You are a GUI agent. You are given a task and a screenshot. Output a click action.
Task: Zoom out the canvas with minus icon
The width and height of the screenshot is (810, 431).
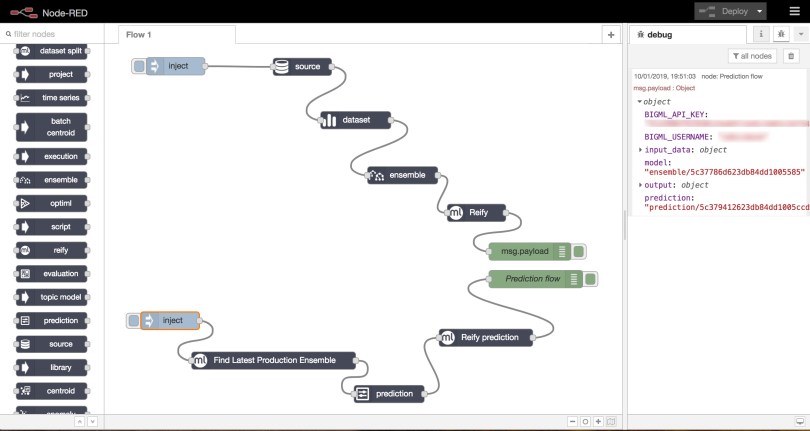[572, 421]
